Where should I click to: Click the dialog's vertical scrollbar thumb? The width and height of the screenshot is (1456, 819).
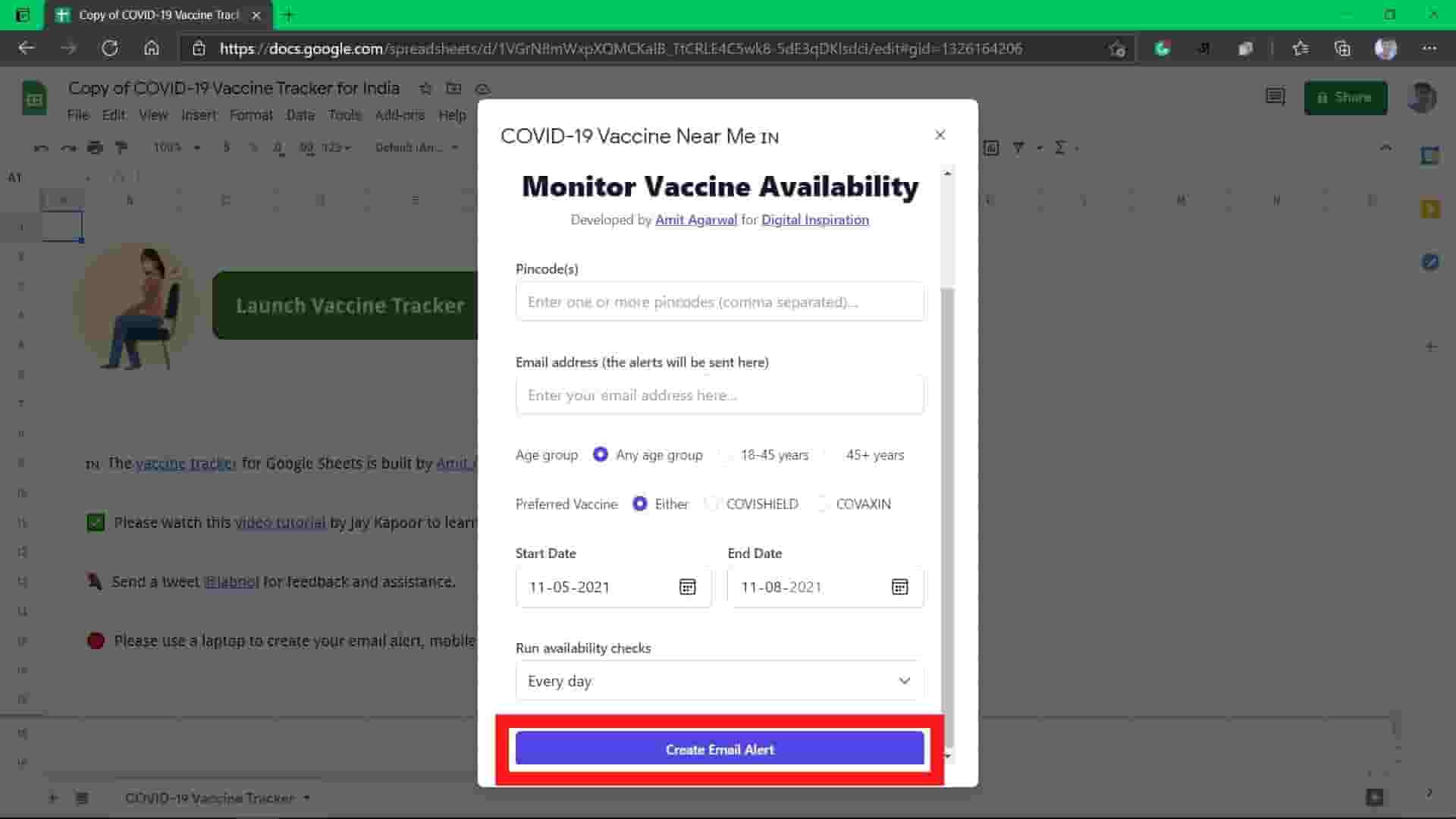947,516
